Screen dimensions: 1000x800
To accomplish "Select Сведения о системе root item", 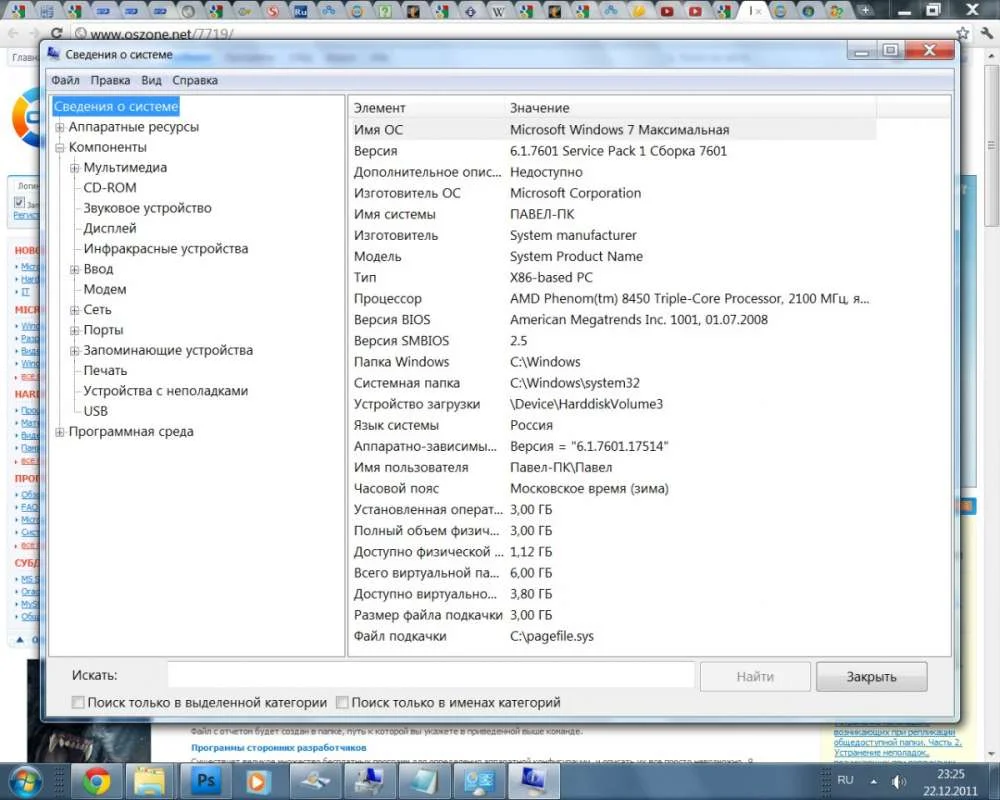I will point(115,107).
